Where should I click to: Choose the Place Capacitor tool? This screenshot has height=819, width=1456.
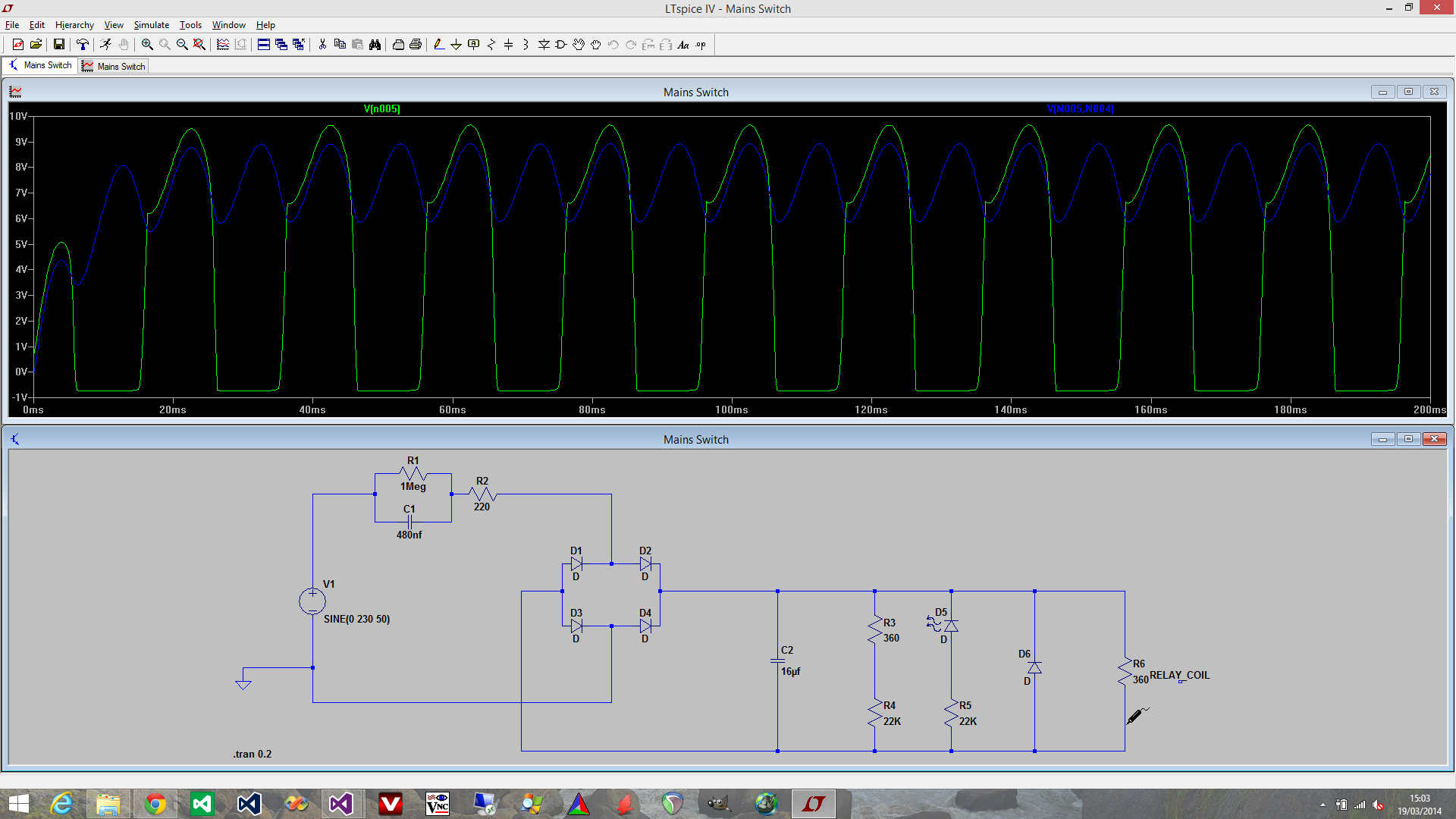click(x=508, y=45)
